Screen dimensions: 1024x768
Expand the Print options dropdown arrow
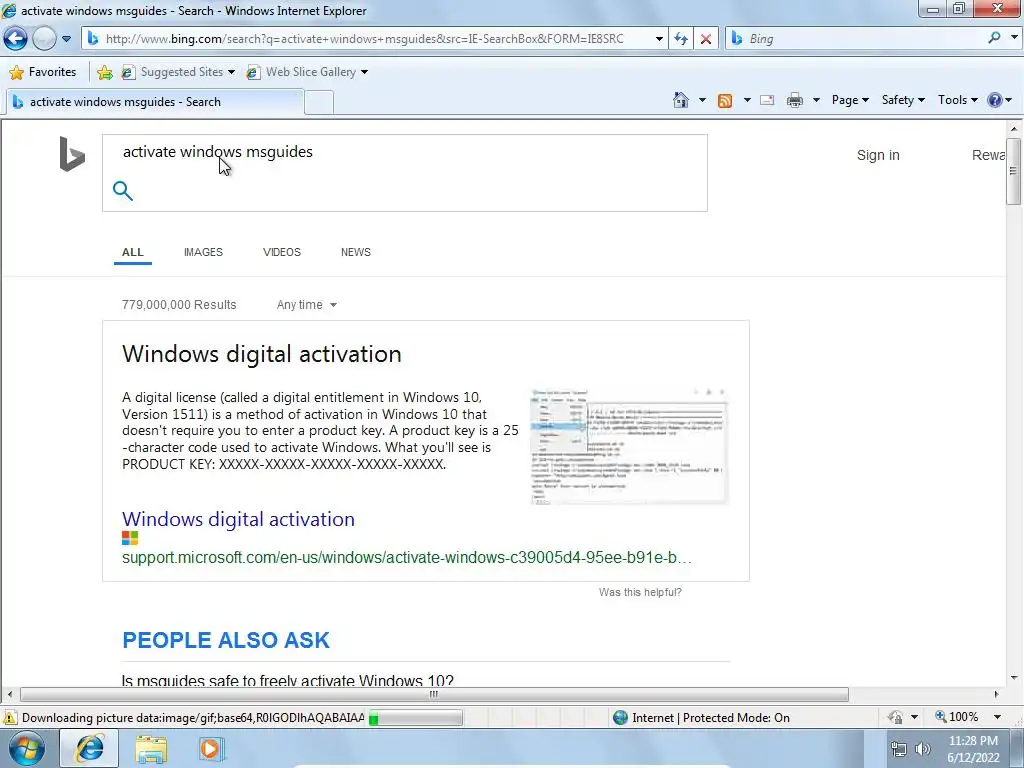point(816,100)
